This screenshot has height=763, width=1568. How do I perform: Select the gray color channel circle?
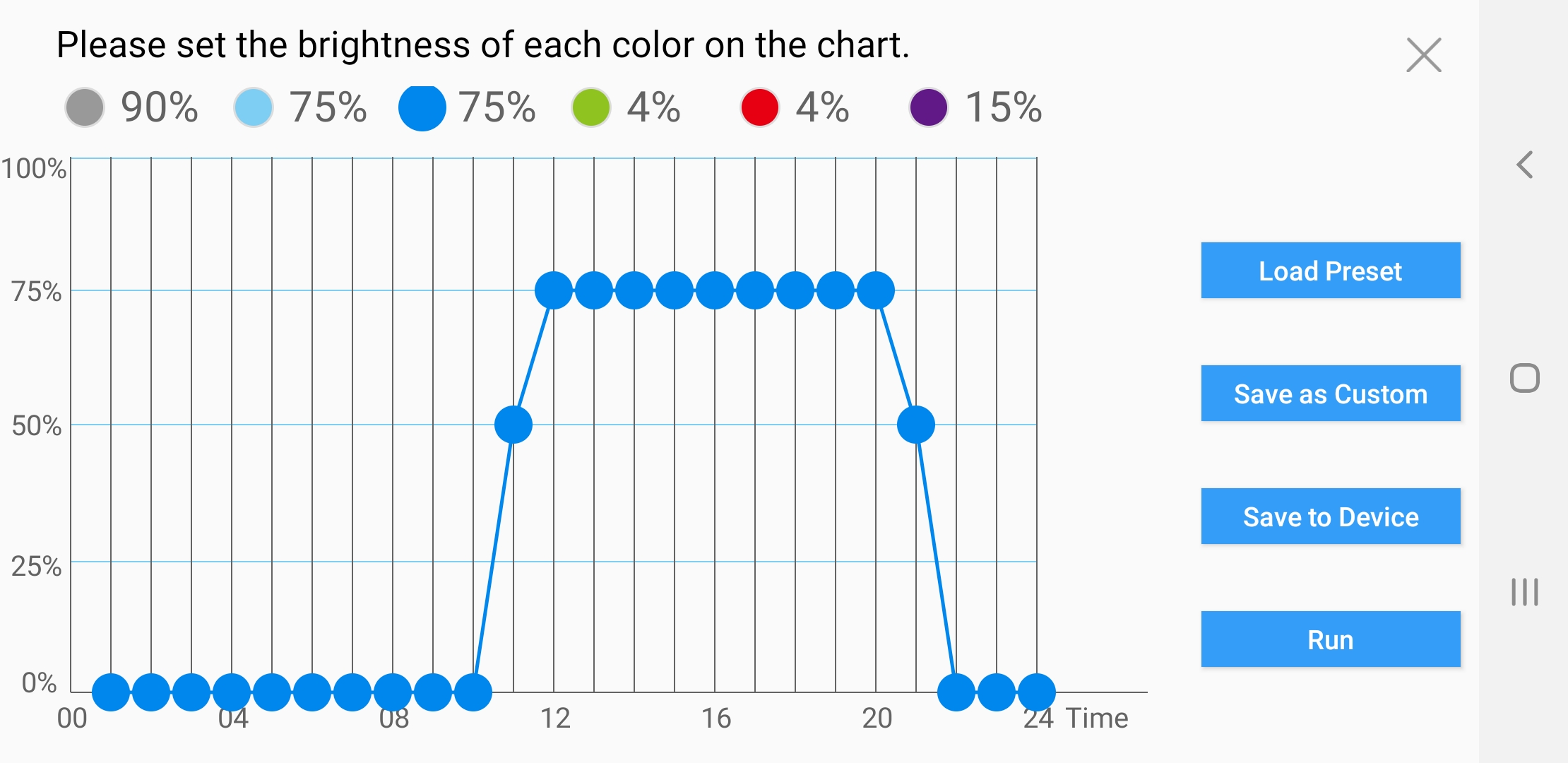(85, 107)
